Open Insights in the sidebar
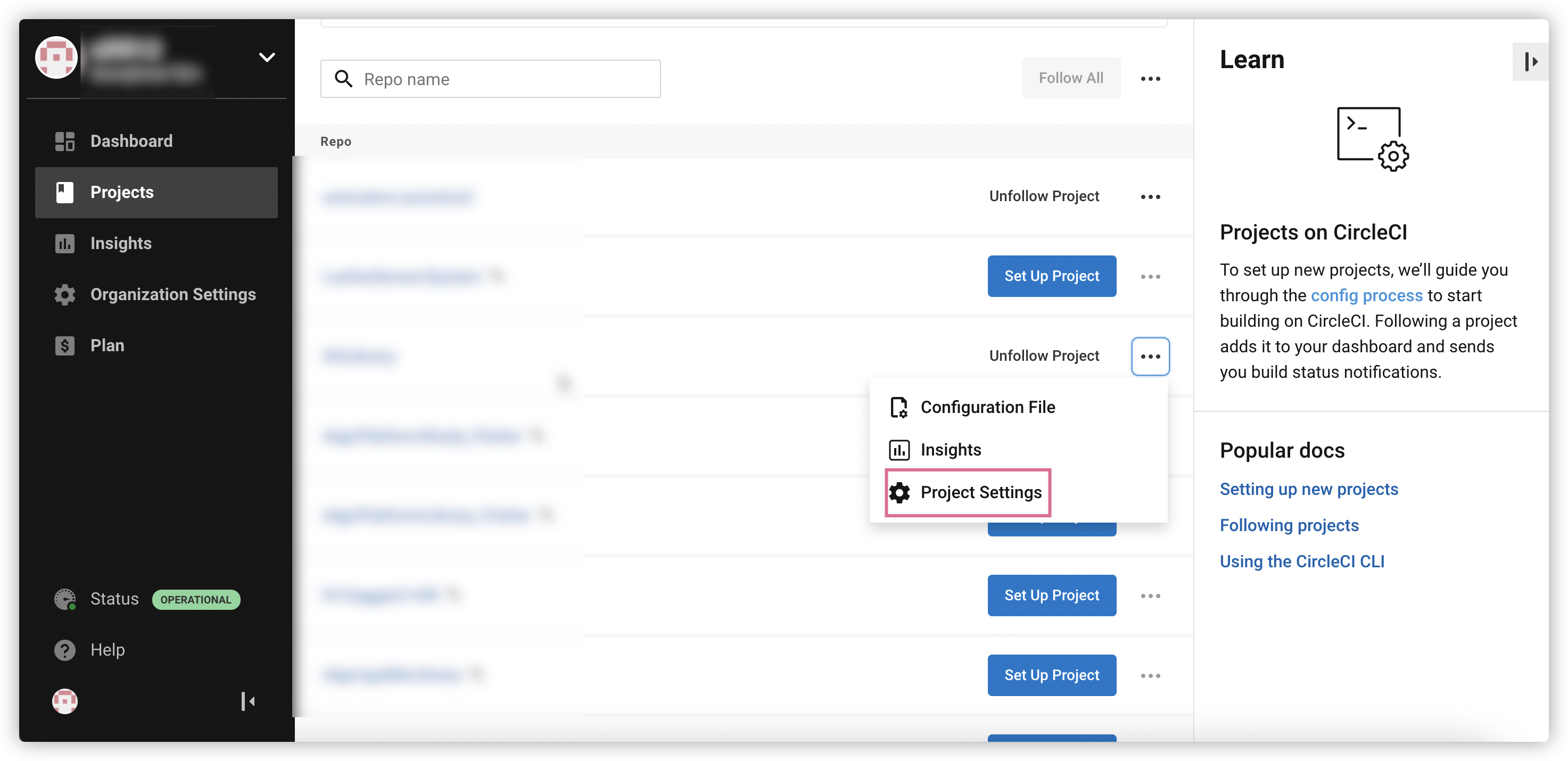This screenshot has height=761, width=1568. pos(156,244)
